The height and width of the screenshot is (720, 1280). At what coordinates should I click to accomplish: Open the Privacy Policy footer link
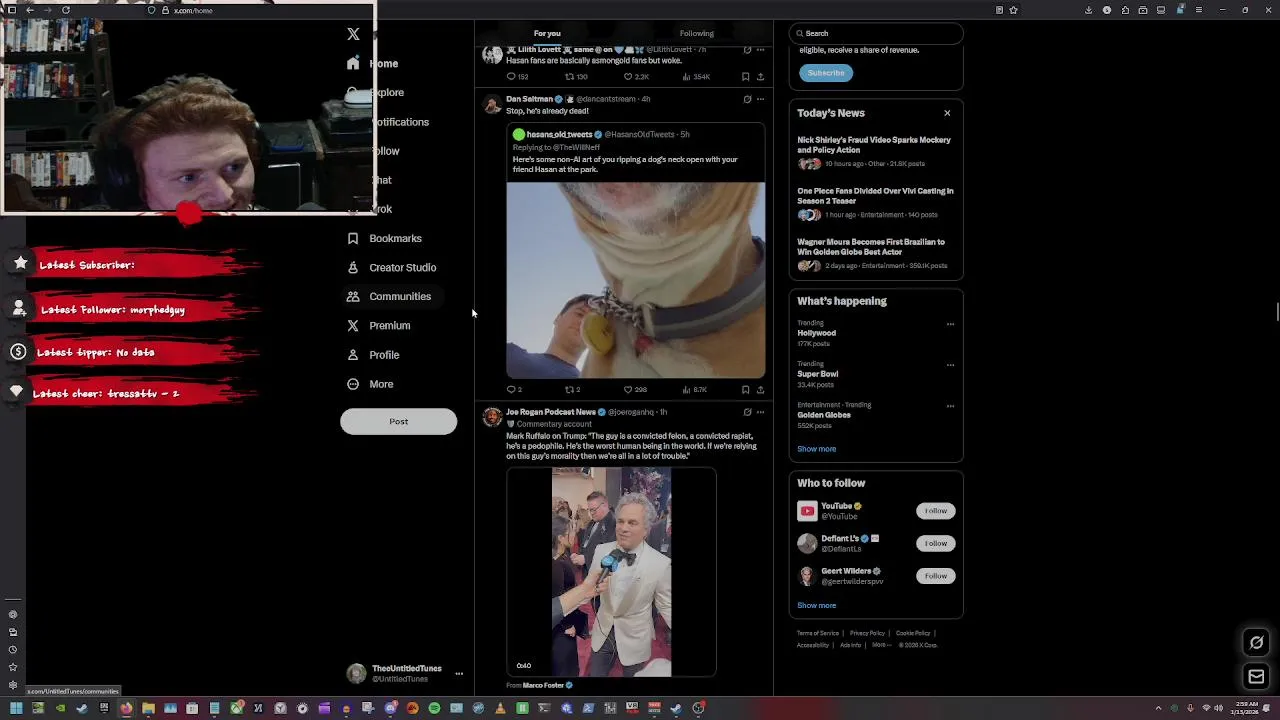867,633
